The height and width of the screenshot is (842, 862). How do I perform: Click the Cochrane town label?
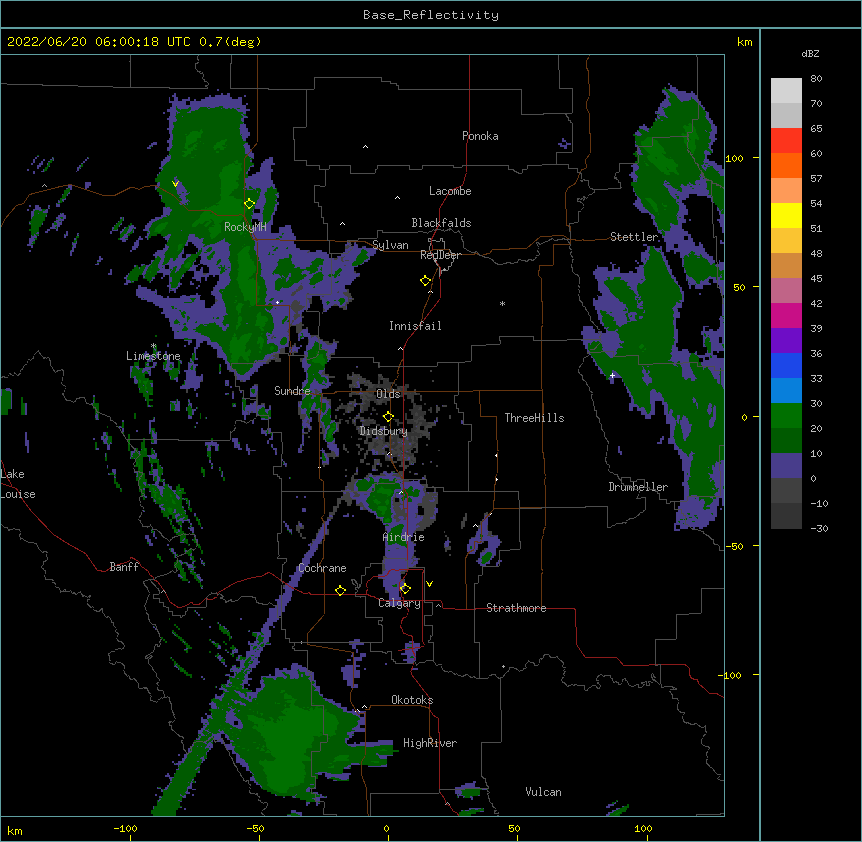(322, 568)
